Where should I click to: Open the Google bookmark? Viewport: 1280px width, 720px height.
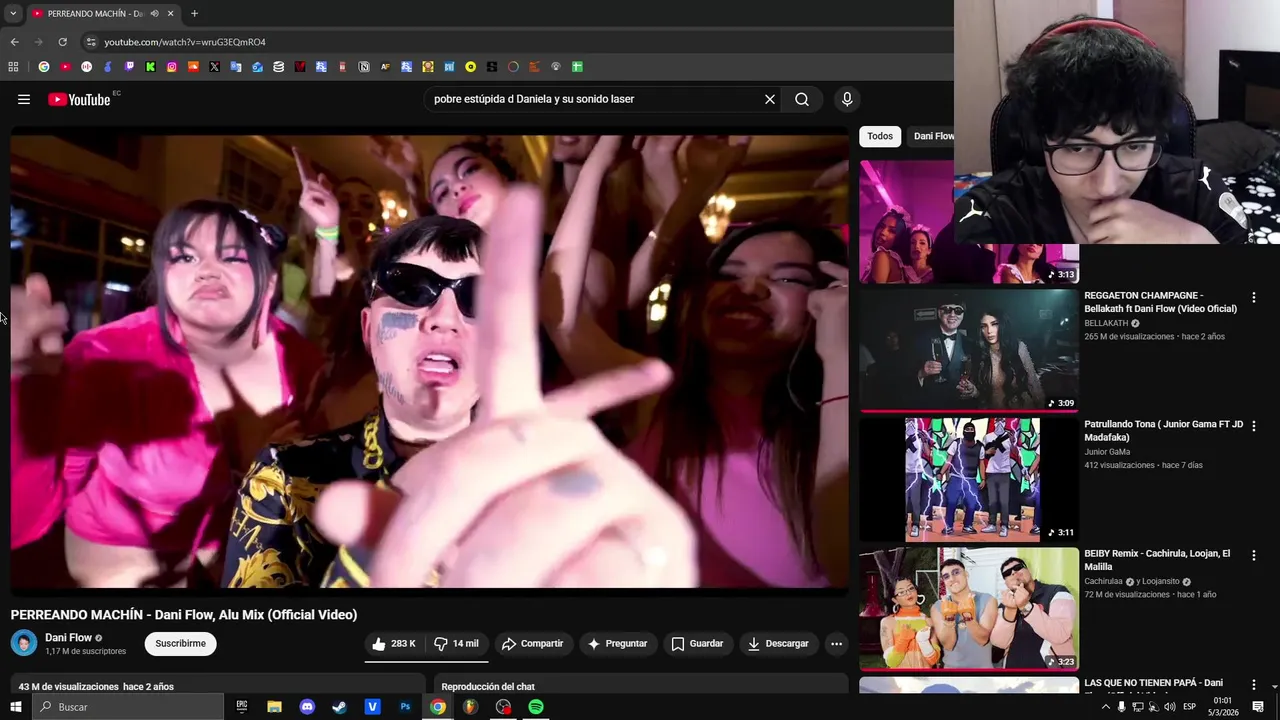coord(43,67)
